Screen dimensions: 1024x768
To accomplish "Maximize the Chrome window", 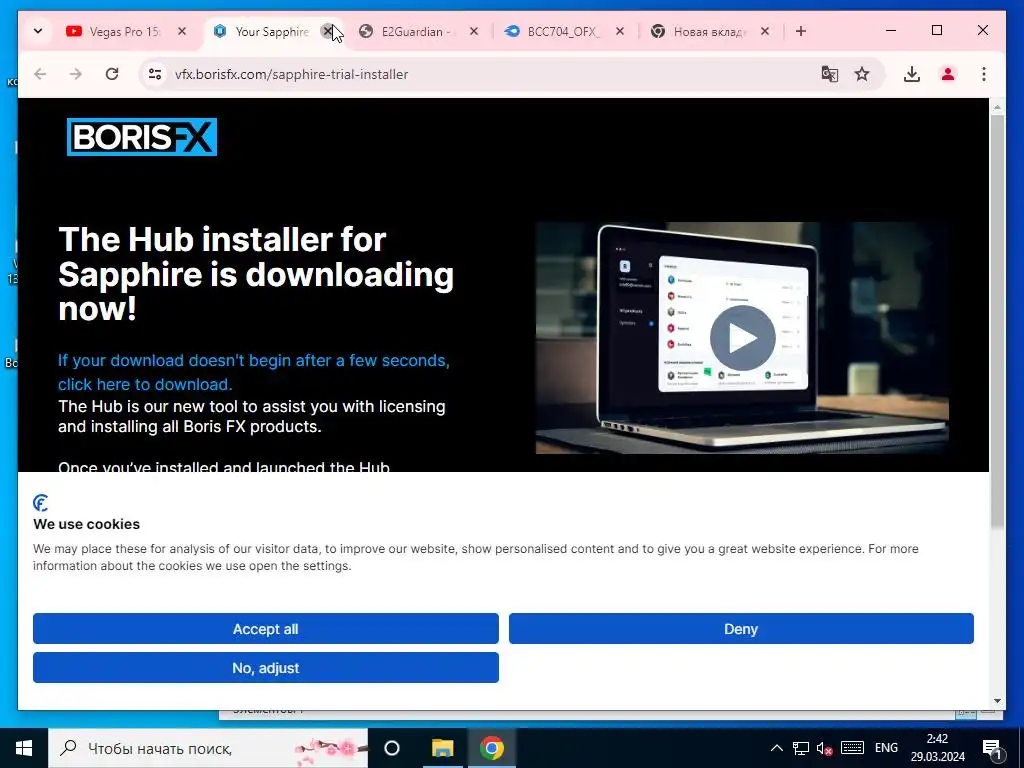I will 936,30.
